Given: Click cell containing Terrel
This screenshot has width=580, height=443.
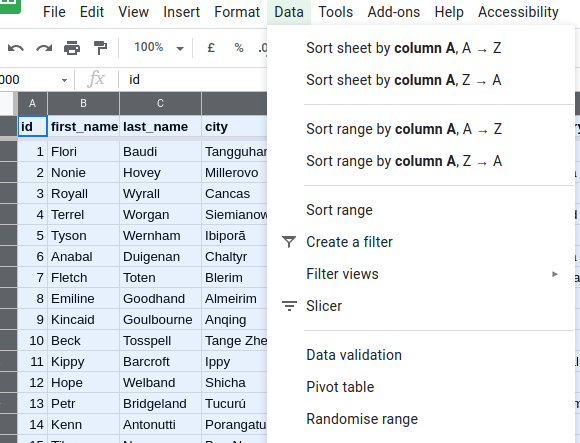Looking at the screenshot, I should (x=84, y=215).
